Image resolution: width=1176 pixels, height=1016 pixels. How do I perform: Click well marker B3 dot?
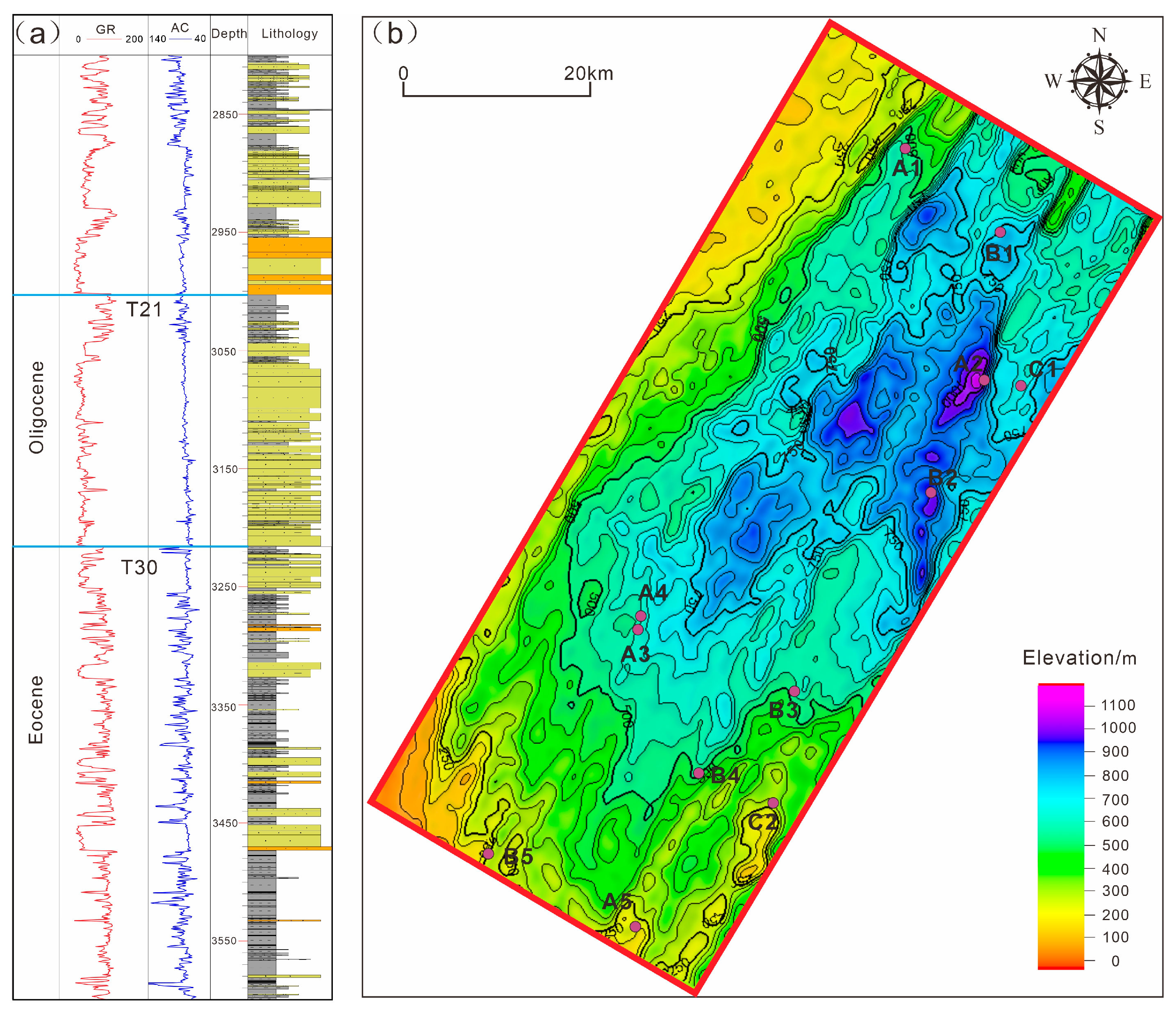[x=795, y=691]
